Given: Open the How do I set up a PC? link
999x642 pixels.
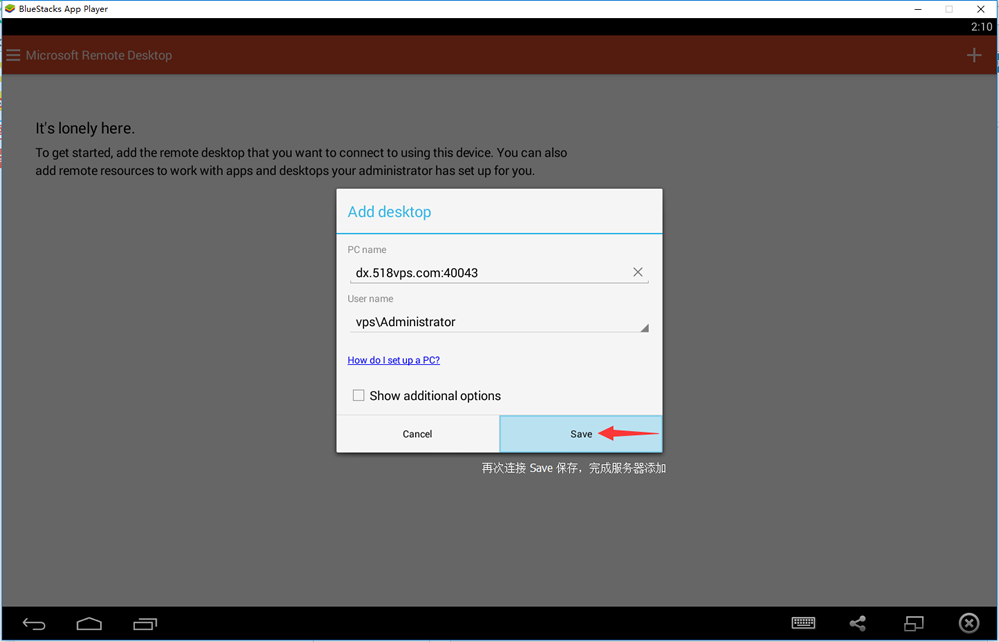Looking at the screenshot, I should pyautogui.click(x=394, y=360).
